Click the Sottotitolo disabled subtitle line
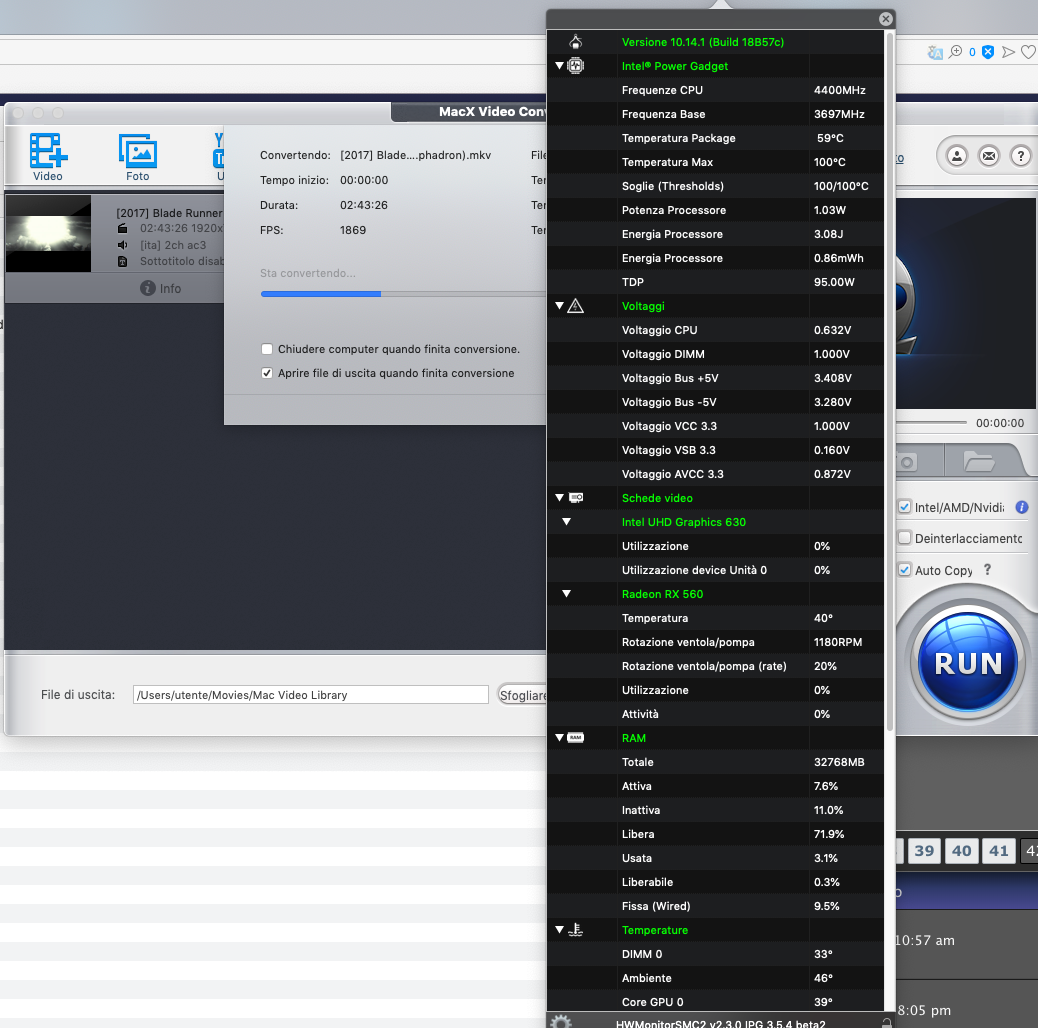1038x1028 pixels. tap(181, 261)
